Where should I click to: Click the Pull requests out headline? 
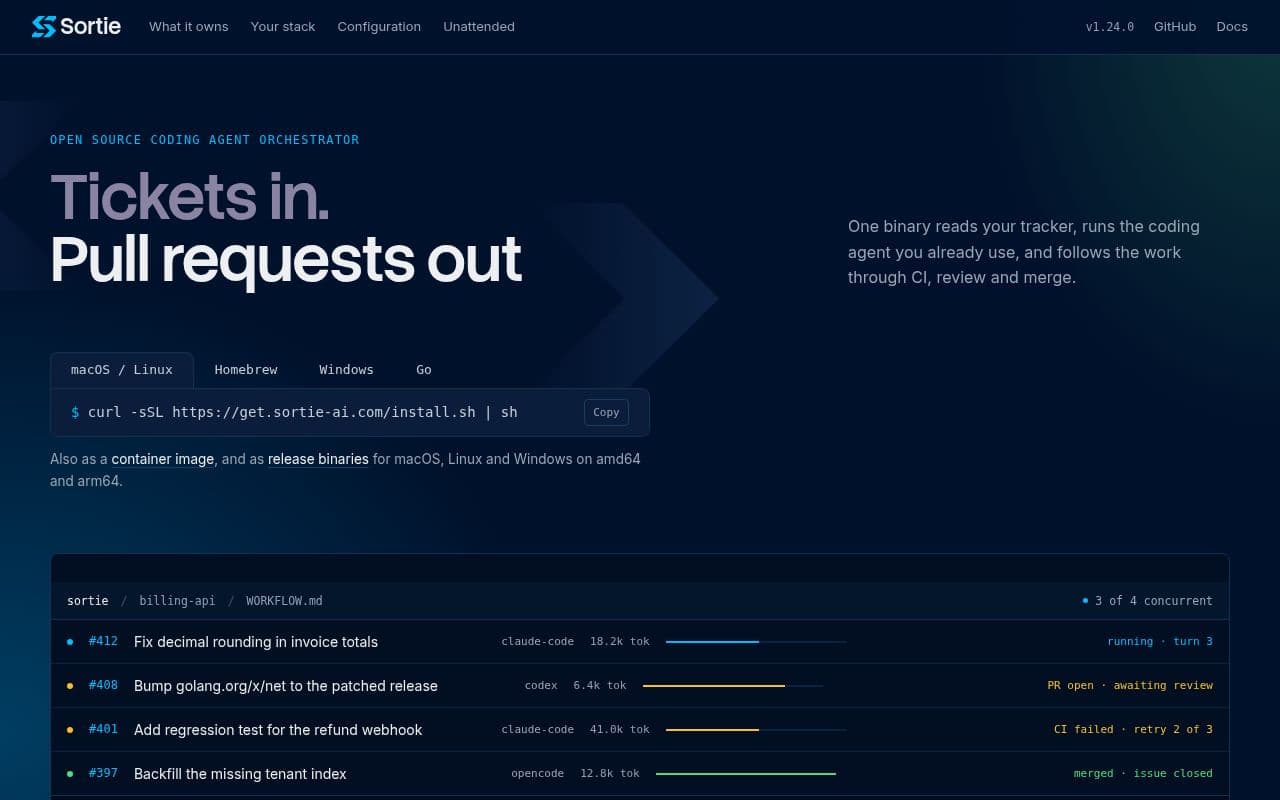(x=286, y=259)
